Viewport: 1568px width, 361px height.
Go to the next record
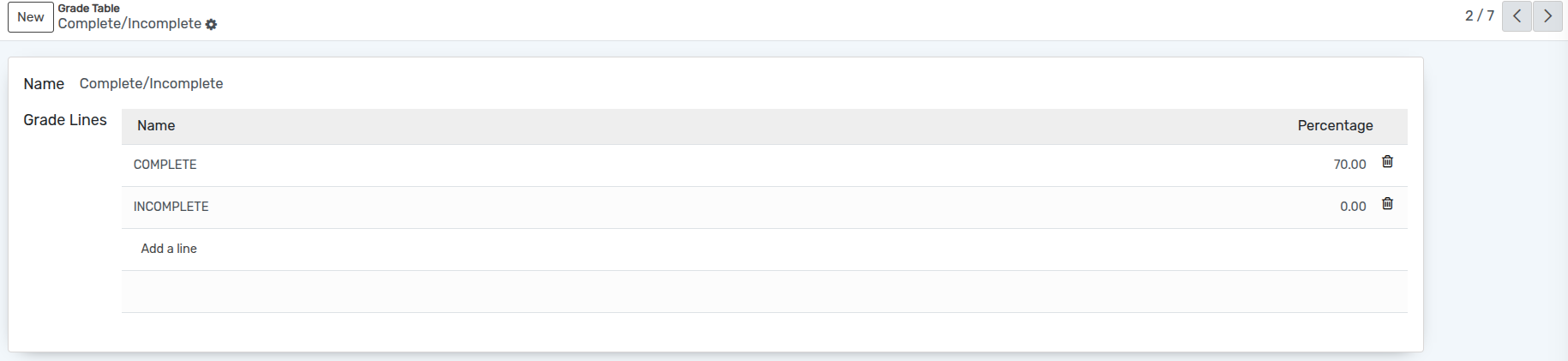[1547, 16]
